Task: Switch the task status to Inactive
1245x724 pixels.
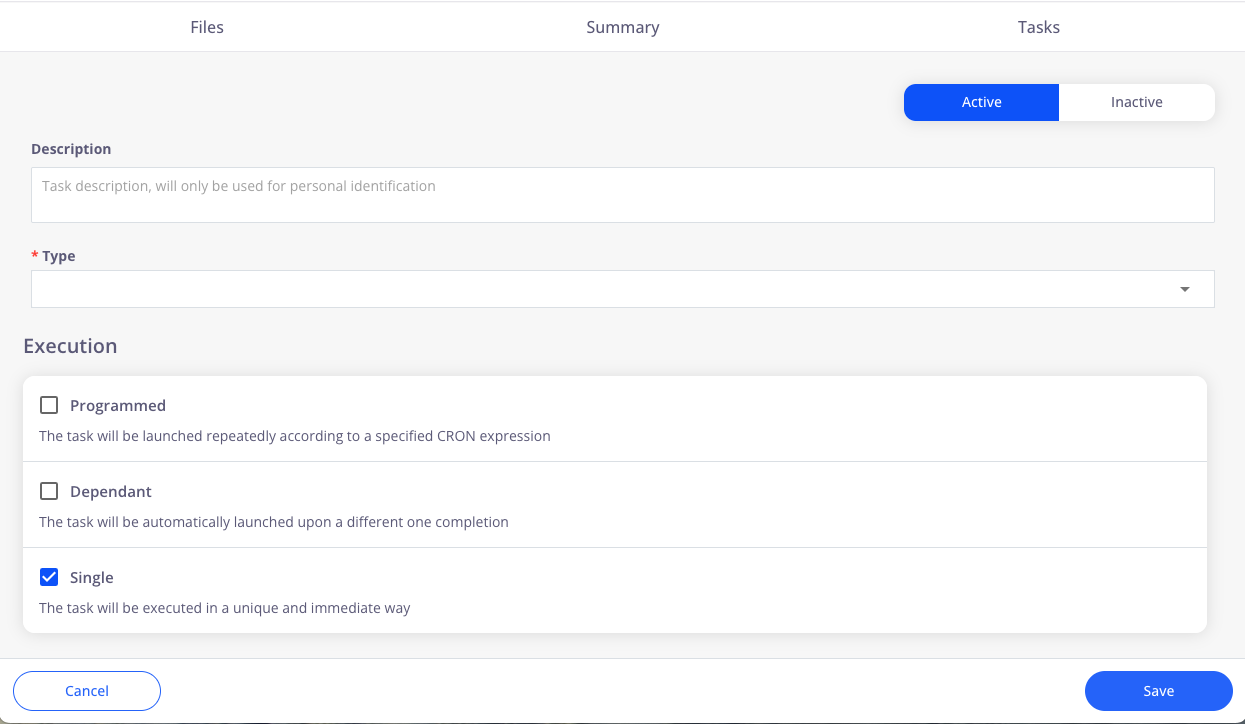Action: tap(1136, 102)
